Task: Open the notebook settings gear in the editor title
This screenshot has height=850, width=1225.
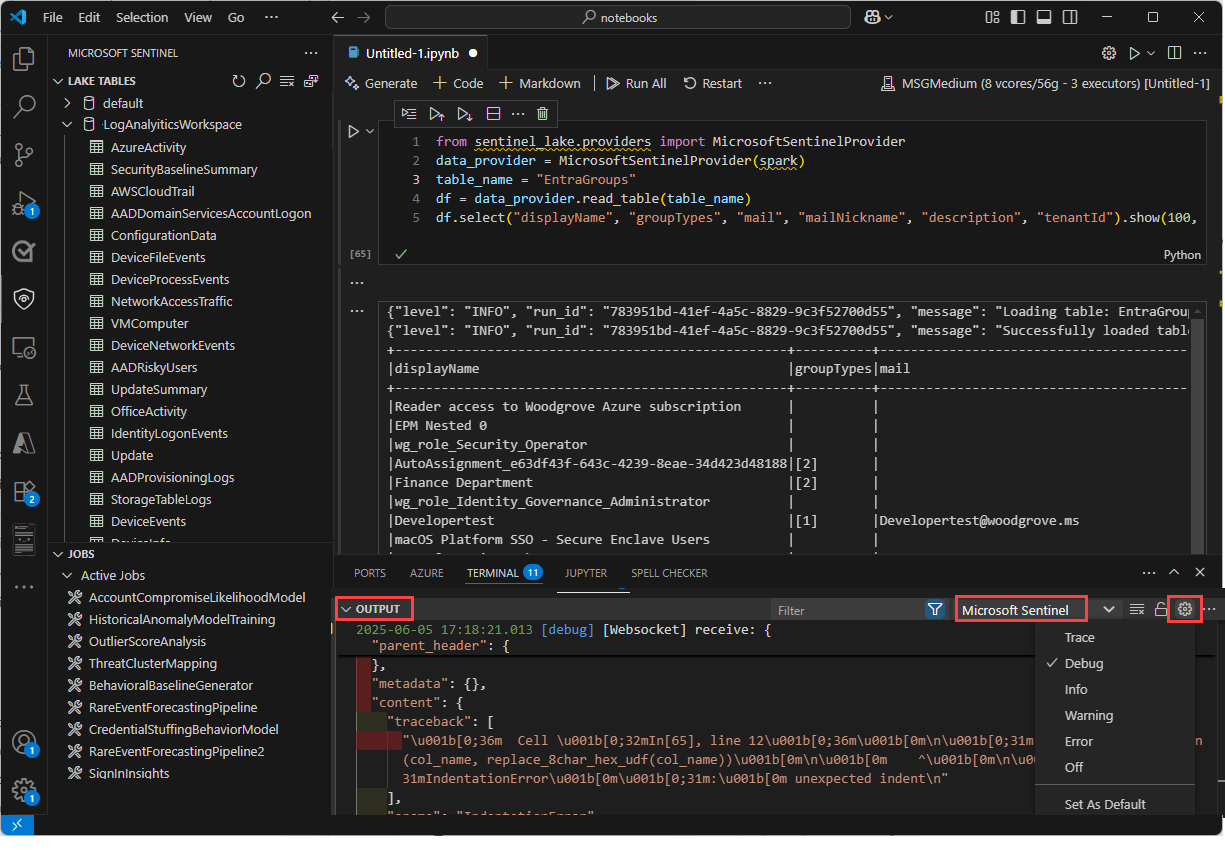Action: 1109,53
